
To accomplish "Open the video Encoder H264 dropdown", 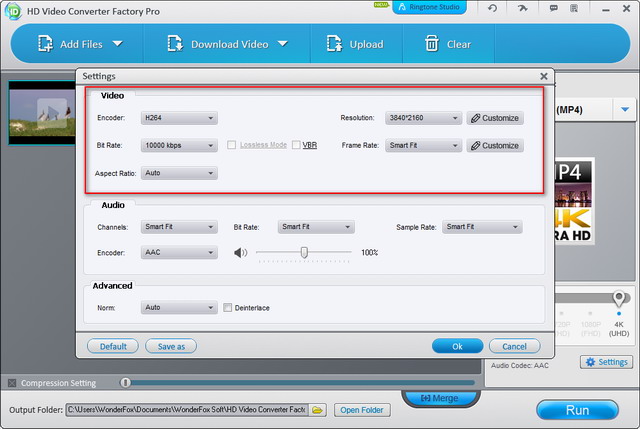I will click(178, 118).
